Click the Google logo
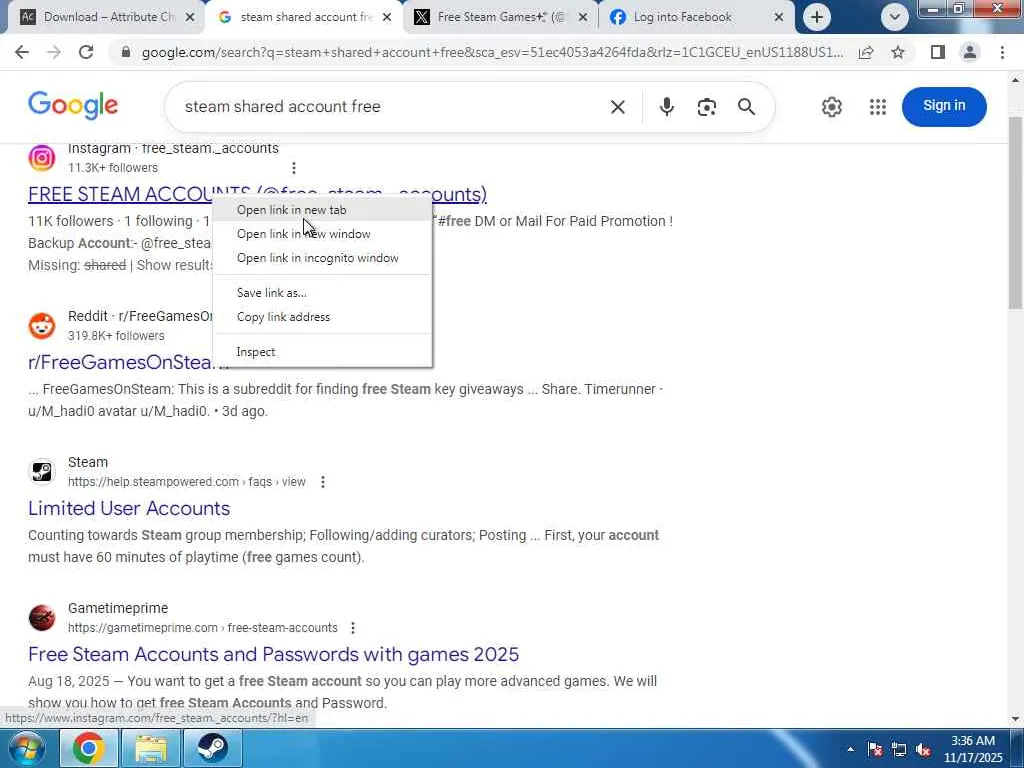The image size is (1024, 768). click(73, 106)
